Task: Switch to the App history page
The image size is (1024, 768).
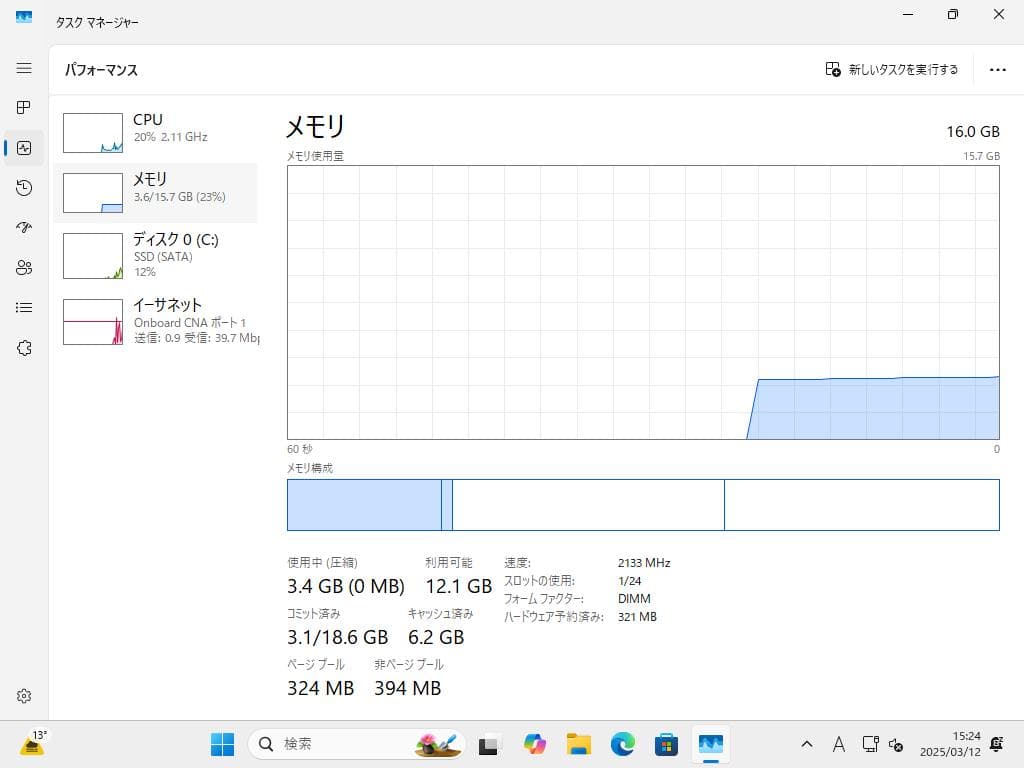Action: [x=23, y=188]
